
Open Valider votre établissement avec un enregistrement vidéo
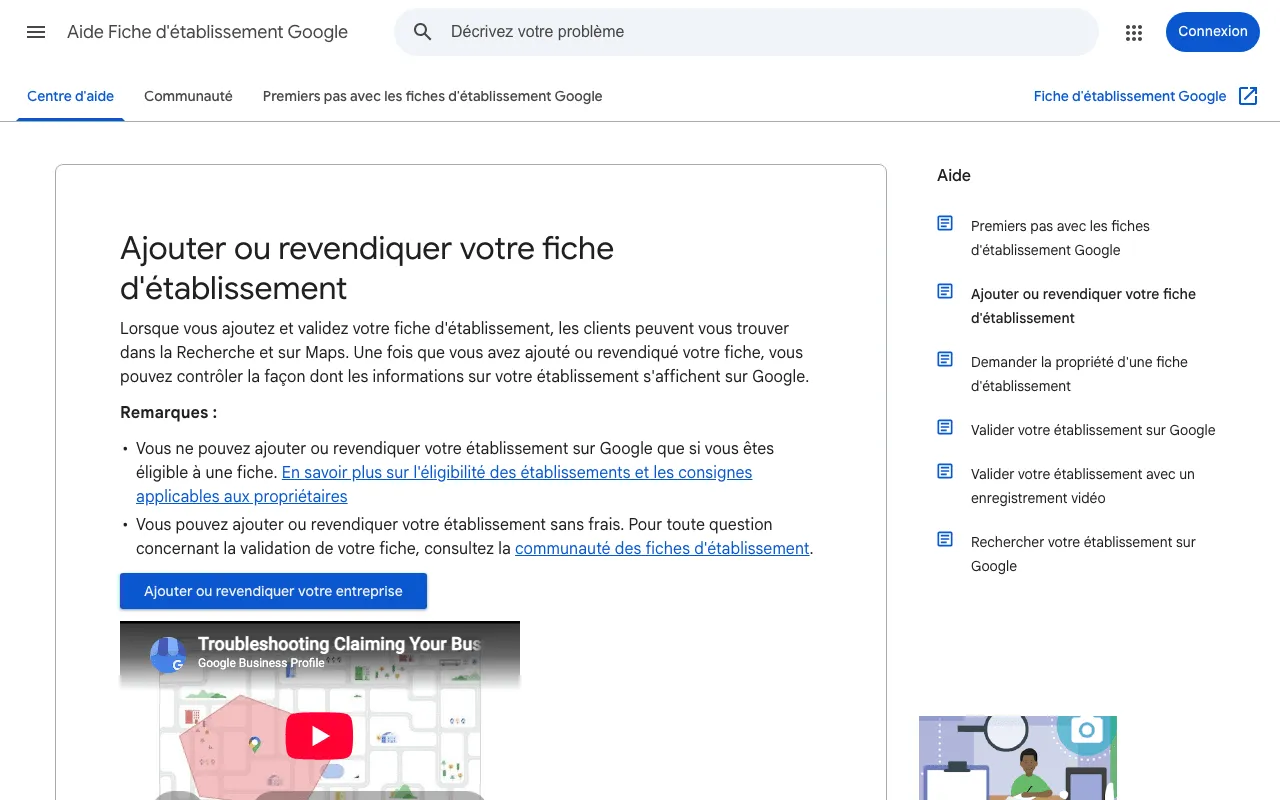pyautogui.click(x=1083, y=486)
